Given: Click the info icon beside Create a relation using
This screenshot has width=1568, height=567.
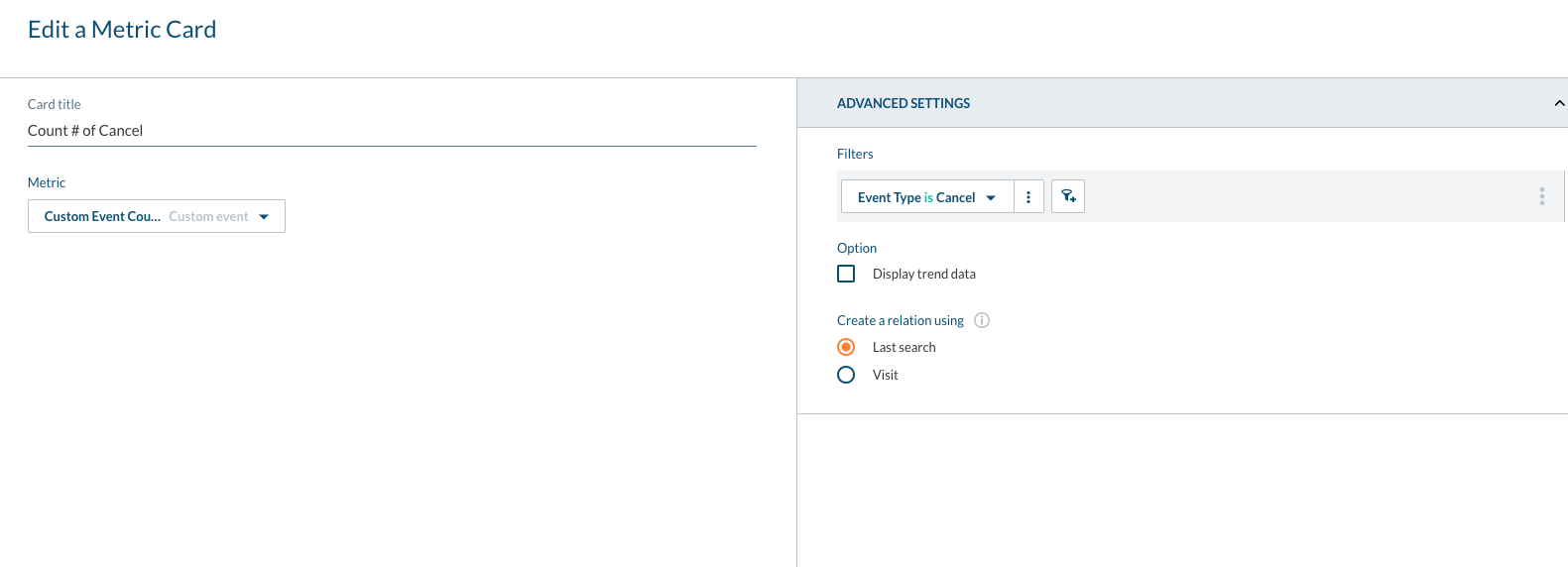Looking at the screenshot, I should click(982, 320).
